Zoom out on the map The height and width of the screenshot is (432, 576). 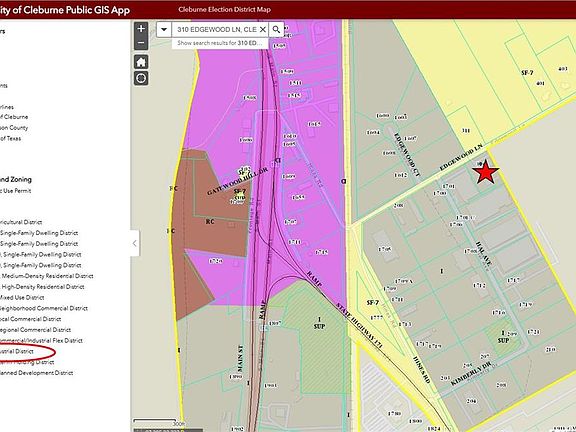141,43
